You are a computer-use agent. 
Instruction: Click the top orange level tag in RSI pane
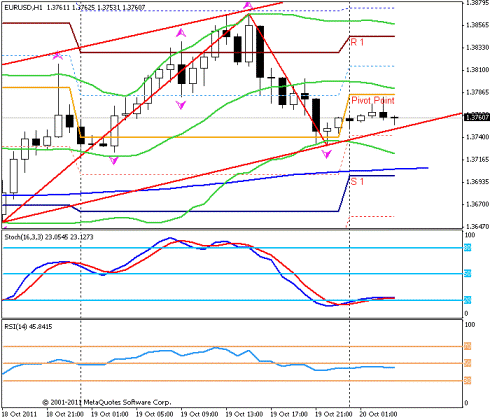pos(468,347)
